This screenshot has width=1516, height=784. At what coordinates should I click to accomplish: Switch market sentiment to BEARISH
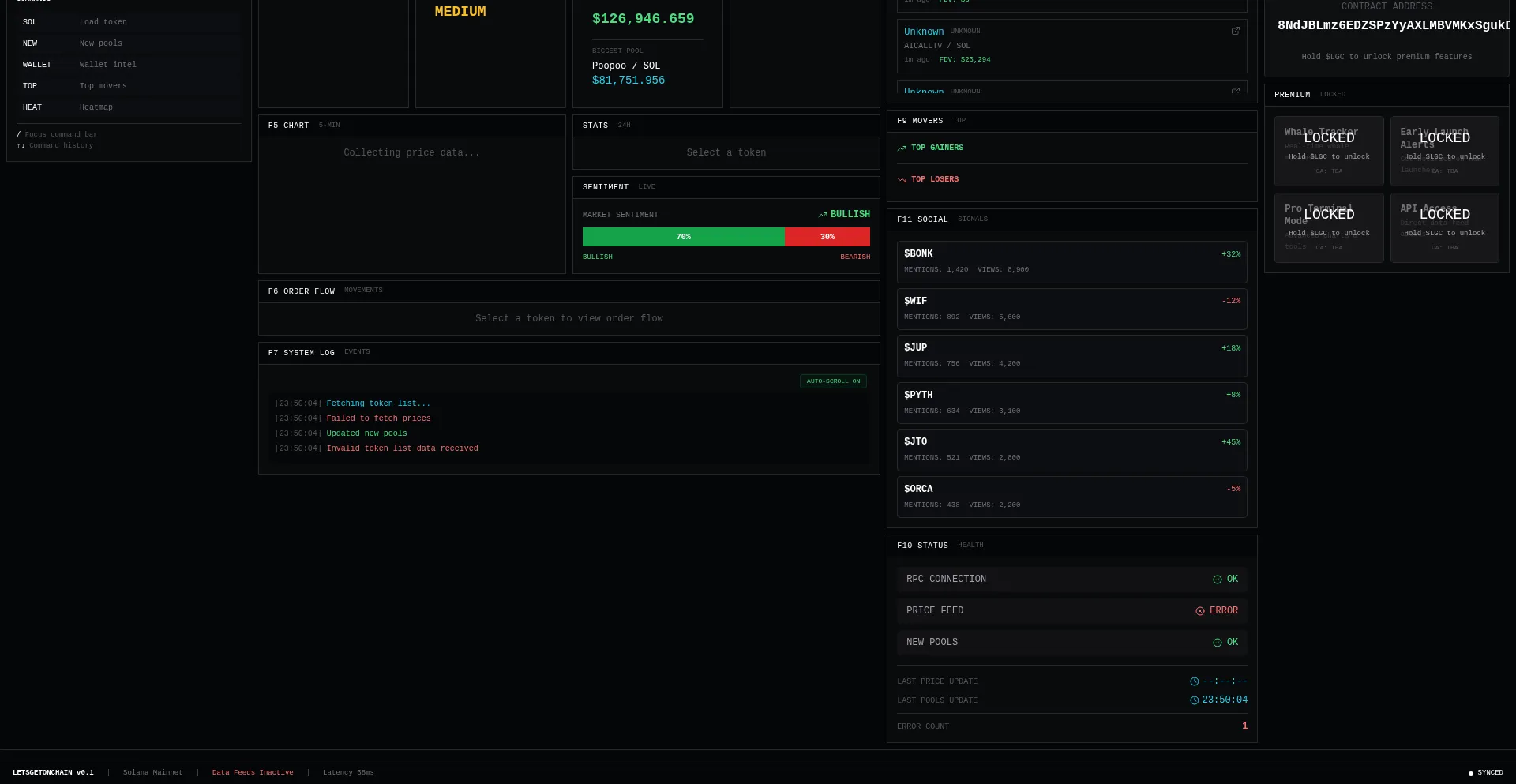coord(855,257)
